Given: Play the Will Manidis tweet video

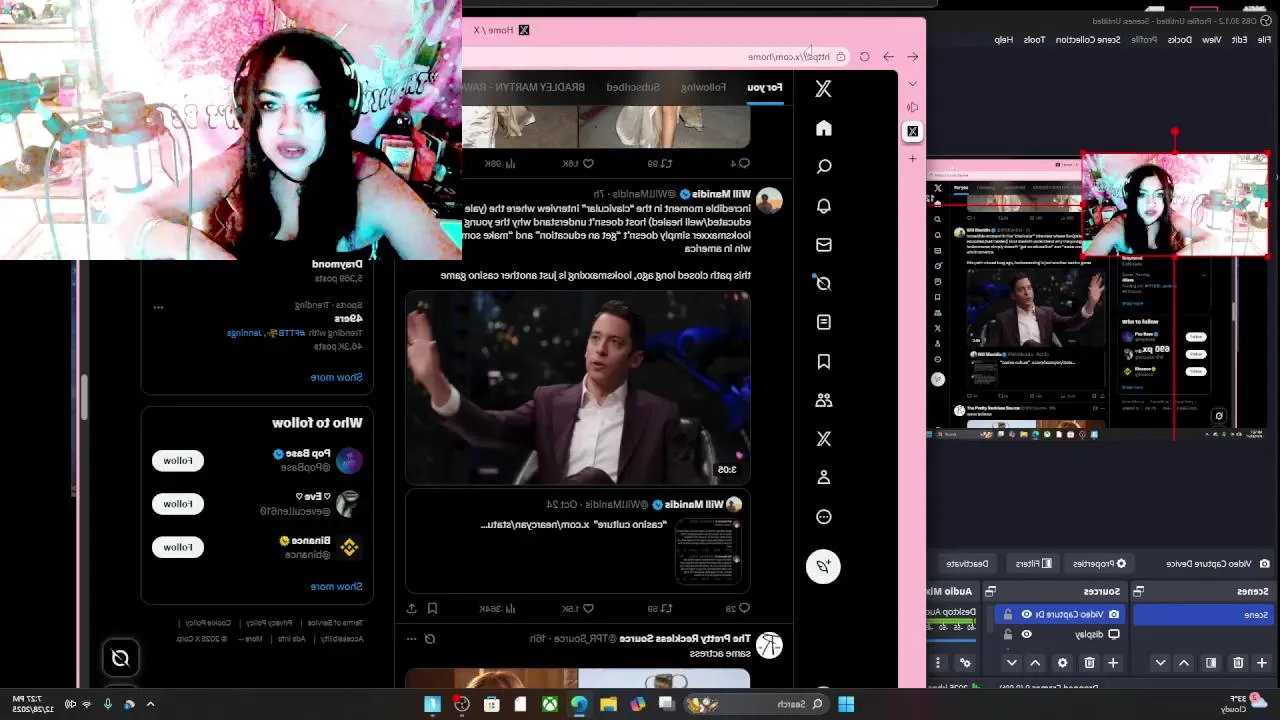Looking at the screenshot, I should coord(578,388).
